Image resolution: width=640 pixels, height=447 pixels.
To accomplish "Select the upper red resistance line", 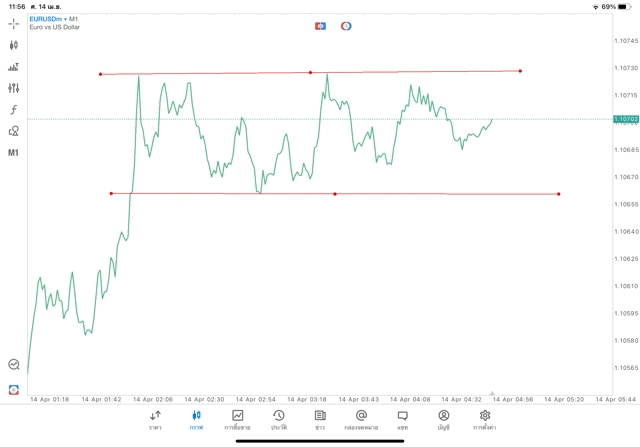I will [400, 72].
